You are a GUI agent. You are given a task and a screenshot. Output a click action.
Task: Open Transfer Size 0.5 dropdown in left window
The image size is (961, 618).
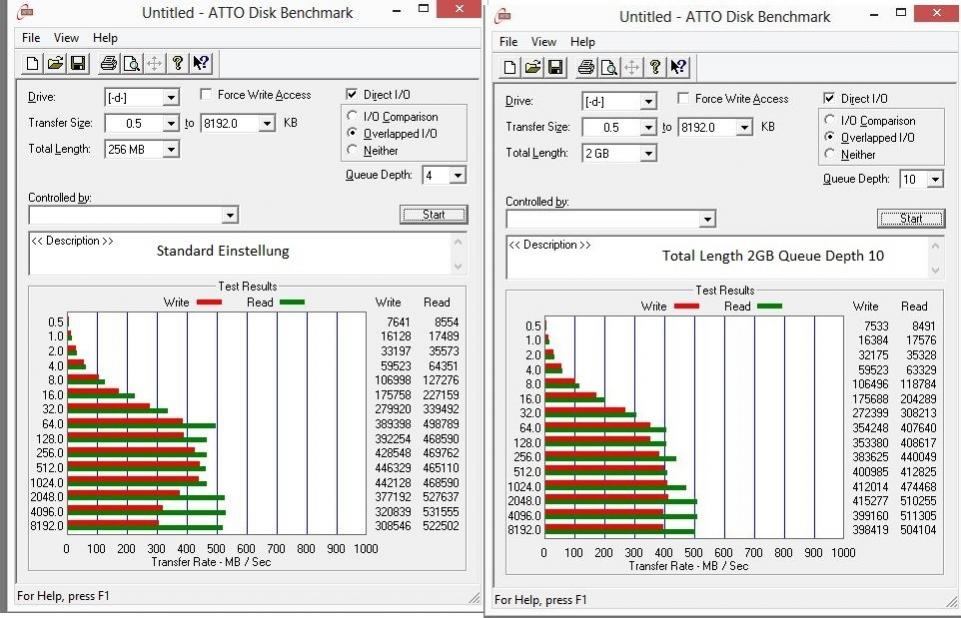(x=171, y=123)
